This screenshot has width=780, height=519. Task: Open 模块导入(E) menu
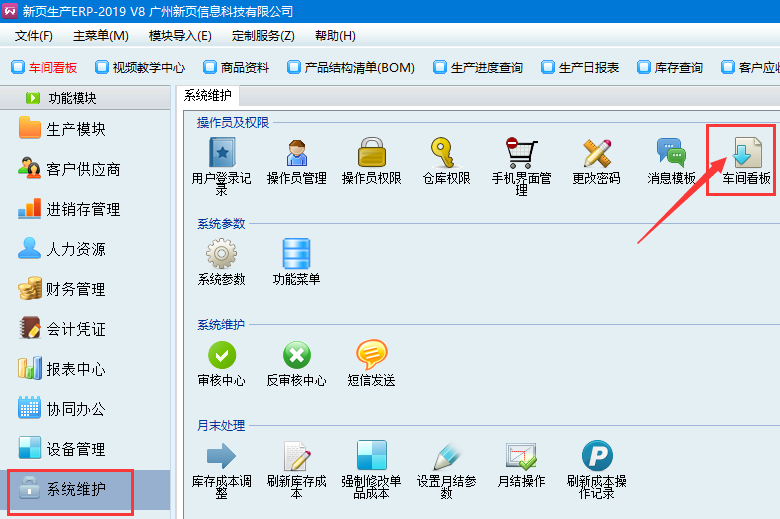[180, 36]
